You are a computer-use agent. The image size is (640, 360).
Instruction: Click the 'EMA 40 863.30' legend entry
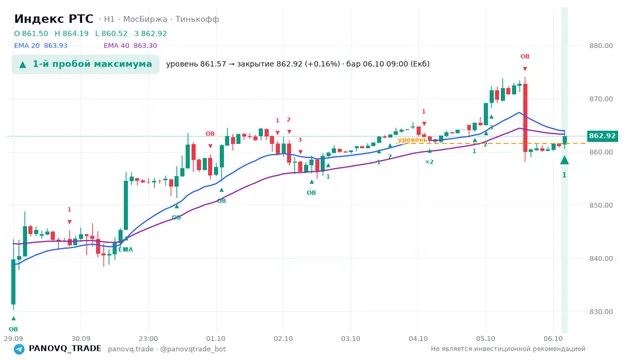pos(130,46)
